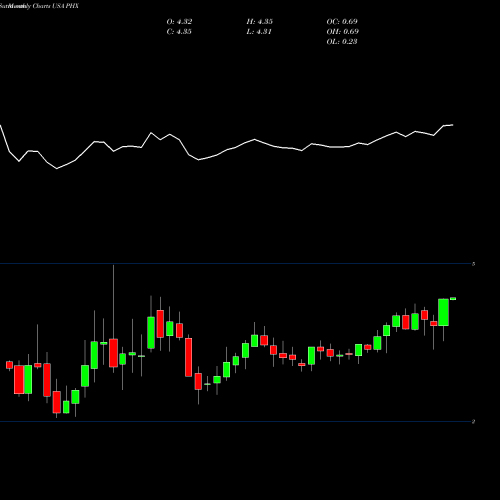This screenshot has width=500, height=500.
Task: Click the '5' upper price axis label
Action: coord(473,264)
